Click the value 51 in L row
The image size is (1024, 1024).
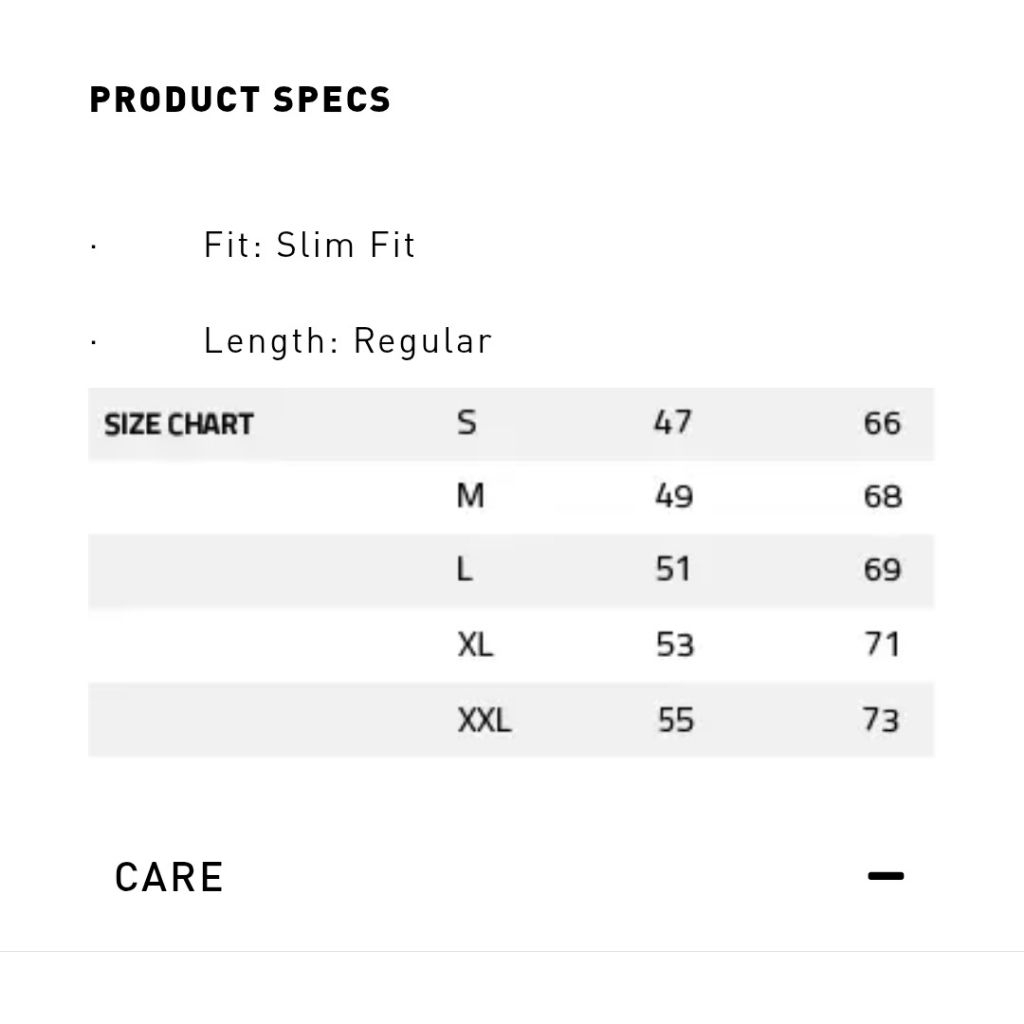(673, 570)
